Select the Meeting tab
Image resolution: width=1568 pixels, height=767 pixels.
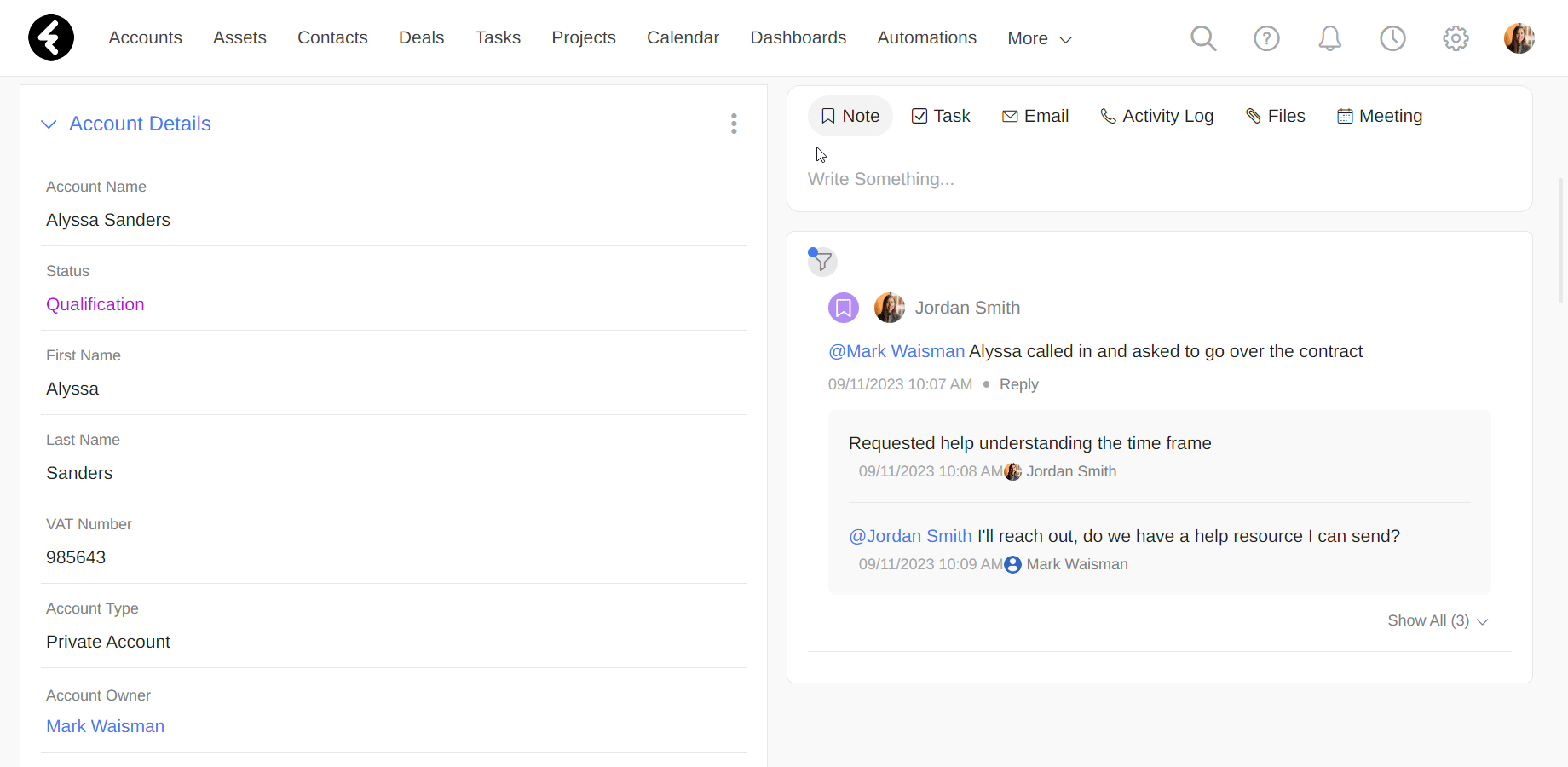coord(1380,116)
